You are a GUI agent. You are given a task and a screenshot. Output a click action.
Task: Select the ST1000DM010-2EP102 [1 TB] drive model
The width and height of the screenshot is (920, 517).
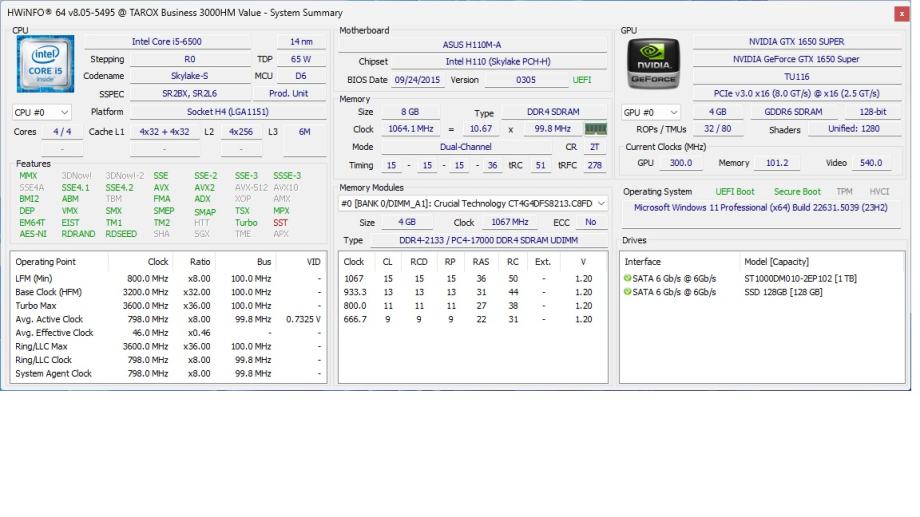point(800,279)
